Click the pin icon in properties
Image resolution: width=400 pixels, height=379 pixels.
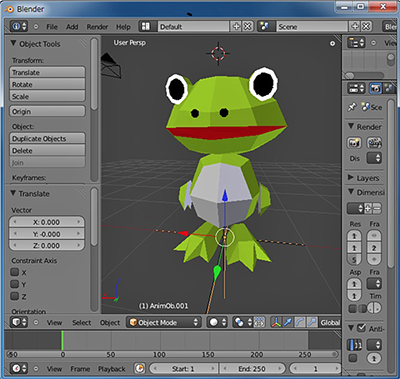coord(352,107)
